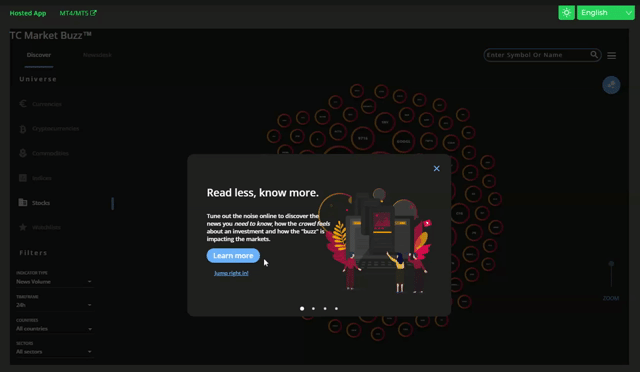Select Indices in Universe
Viewport: 640px width, 372px height.
pyautogui.click(x=42, y=178)
